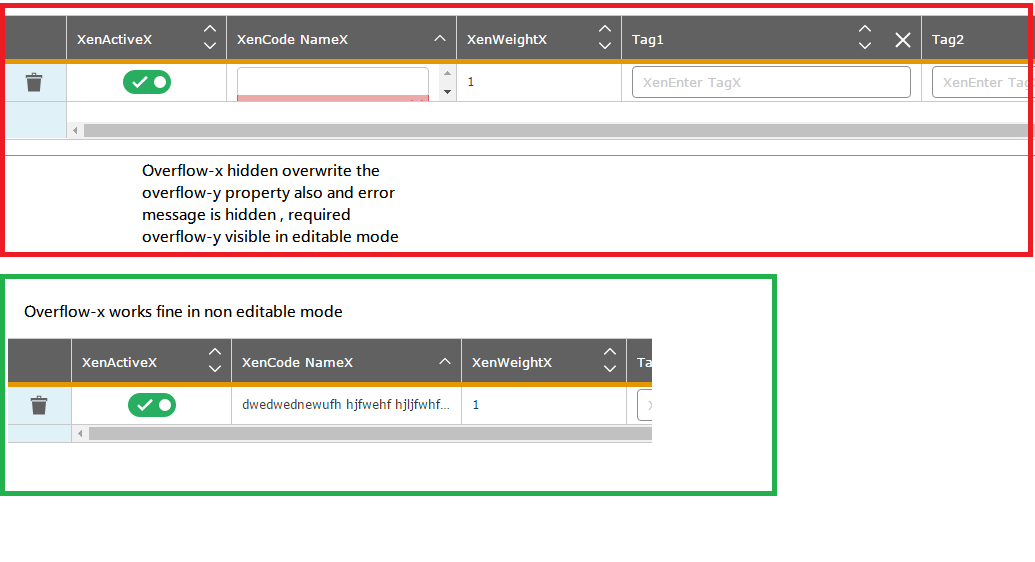The height and width of the screenshot is (562, 1035).
Task: Select the text 'Overflow-x works fine in non editable mode'
Action: click(183, 312)
